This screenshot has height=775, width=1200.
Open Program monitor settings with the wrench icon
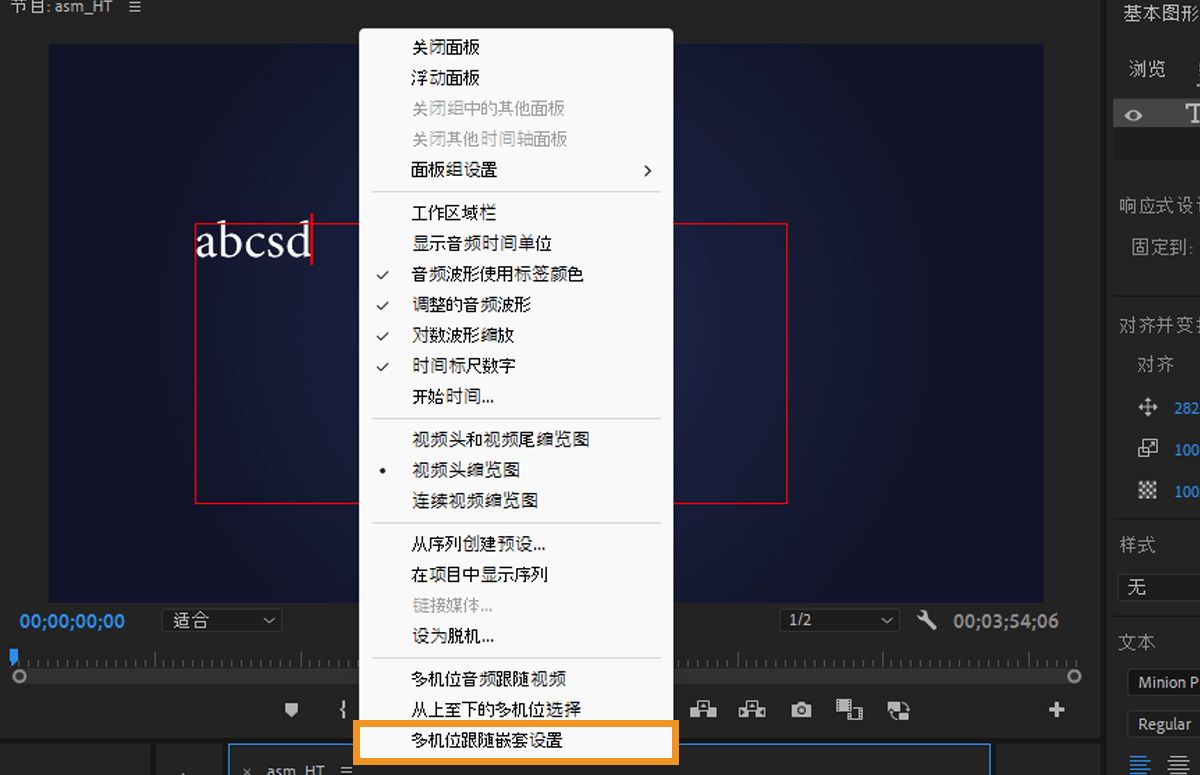click(x=926, y=620)
